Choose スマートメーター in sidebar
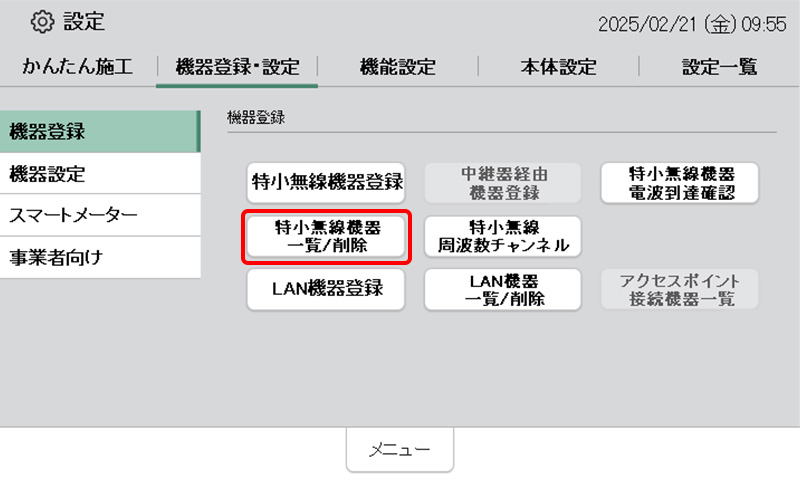Screen dimensions: 800x480 coord(100,215)
